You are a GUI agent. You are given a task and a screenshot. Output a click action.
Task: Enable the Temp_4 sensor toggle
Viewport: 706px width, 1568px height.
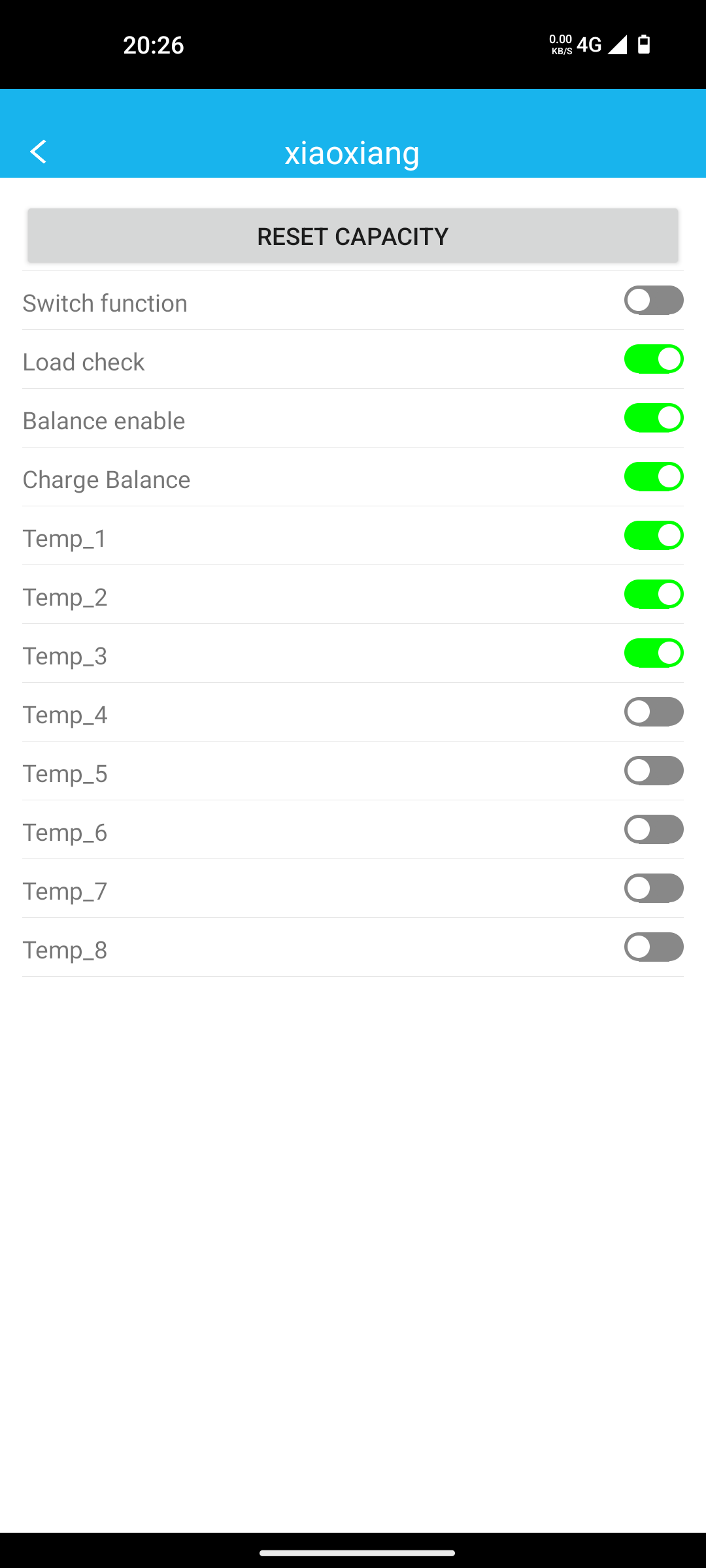tap(653, 712)
